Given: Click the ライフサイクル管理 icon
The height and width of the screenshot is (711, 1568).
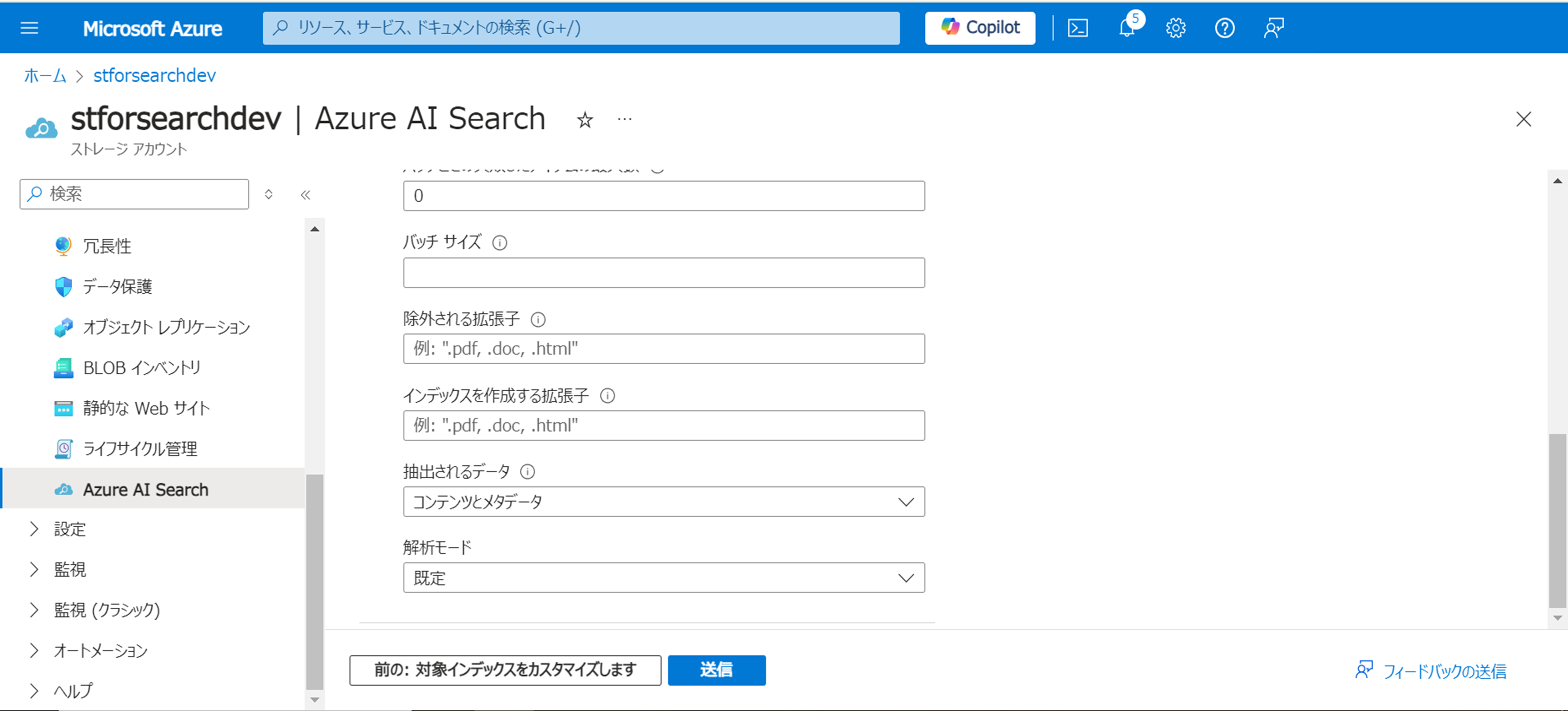Looking at the screenshot, I should tap(64, 449).
